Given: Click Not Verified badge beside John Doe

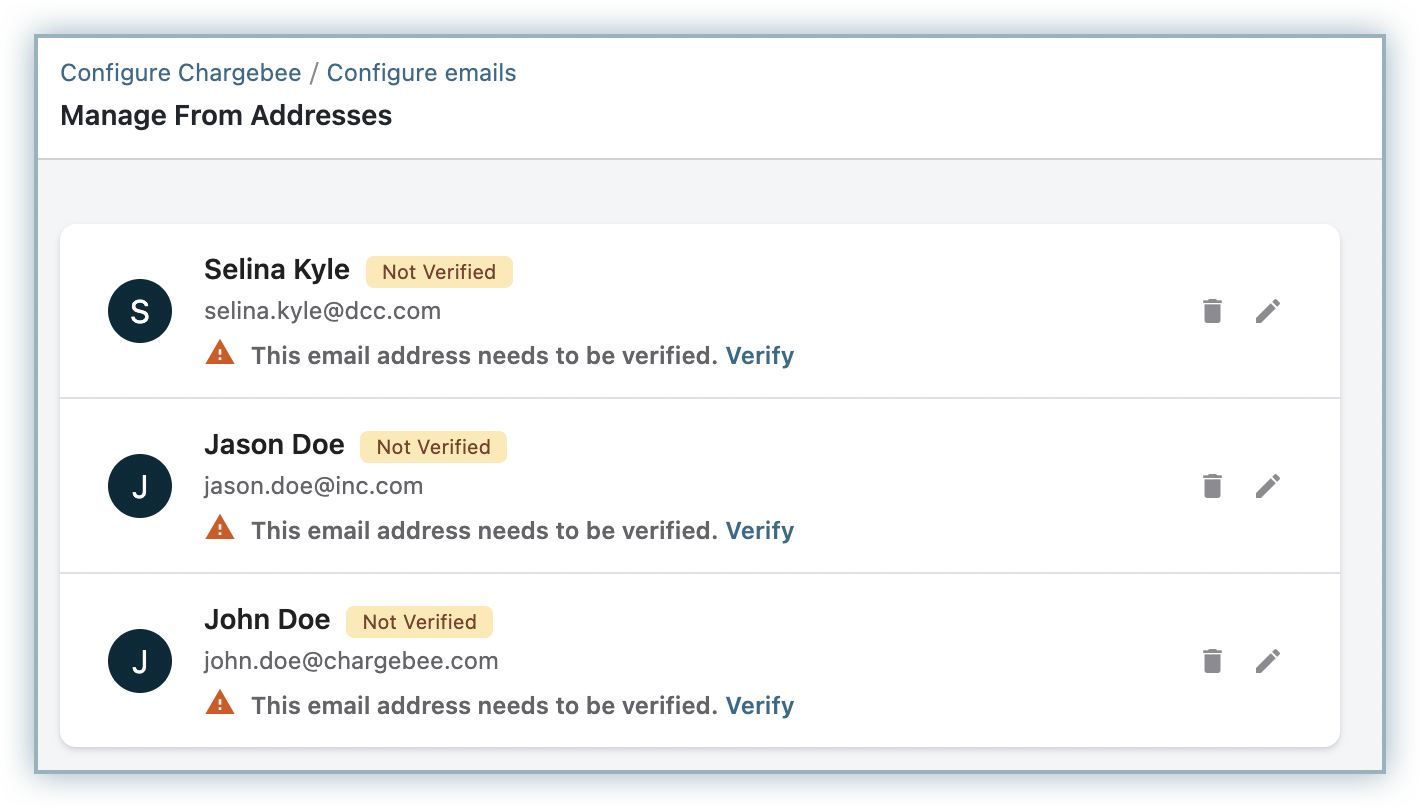Looking at the screenshot, I should 419,622.
